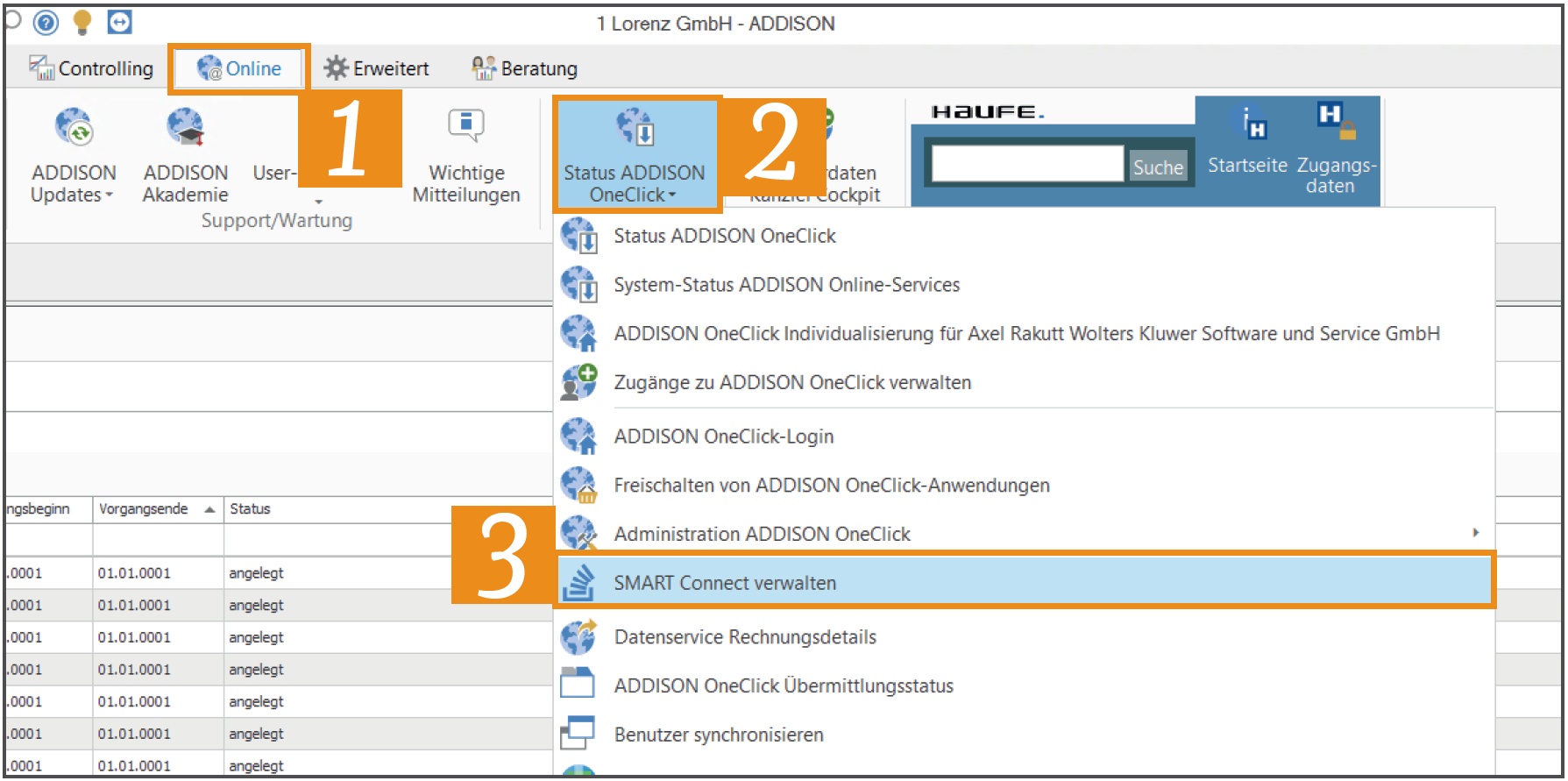The height and width of the screenshot is (781, 1568).
Task: Switch to the Controlling tab
Action: pos(91,68)
